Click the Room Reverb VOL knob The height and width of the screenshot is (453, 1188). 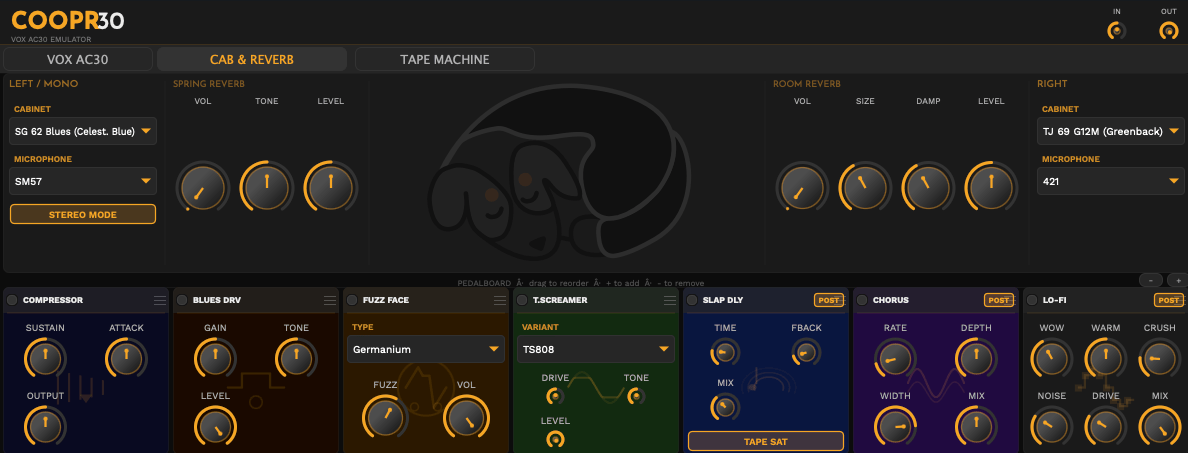[x=802, y=187]
